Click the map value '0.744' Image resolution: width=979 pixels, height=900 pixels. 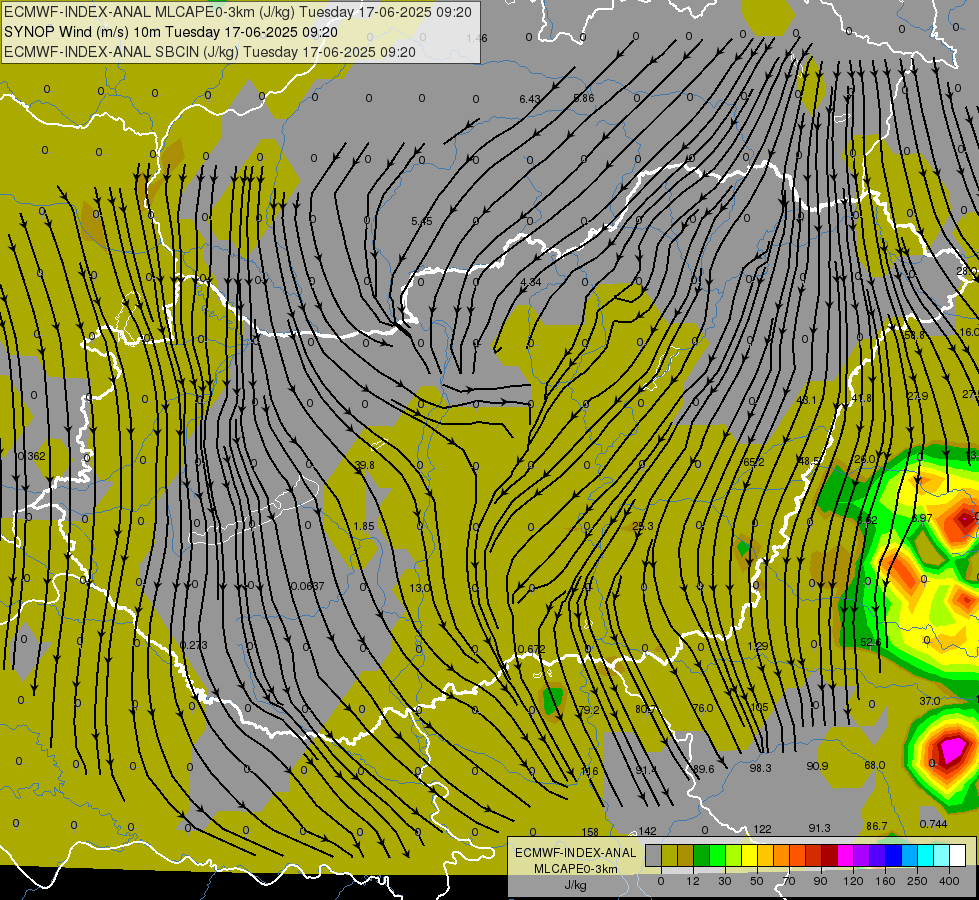click(933, 824)
